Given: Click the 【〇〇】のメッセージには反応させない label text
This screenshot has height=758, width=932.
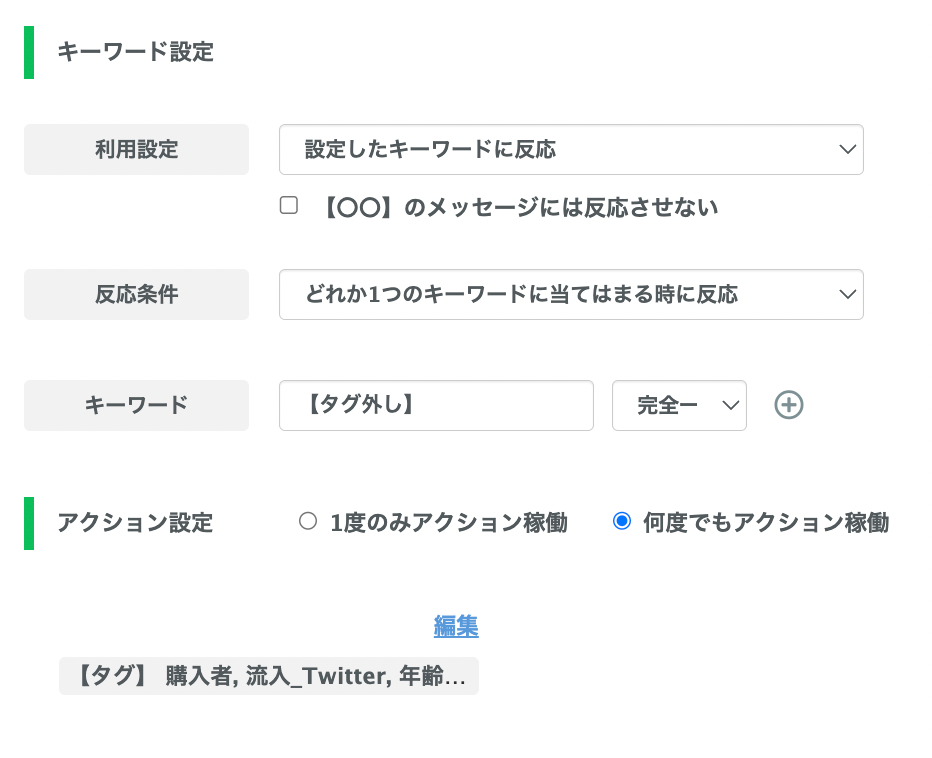Looking at the screenshot, I should [x=518, y=208].
